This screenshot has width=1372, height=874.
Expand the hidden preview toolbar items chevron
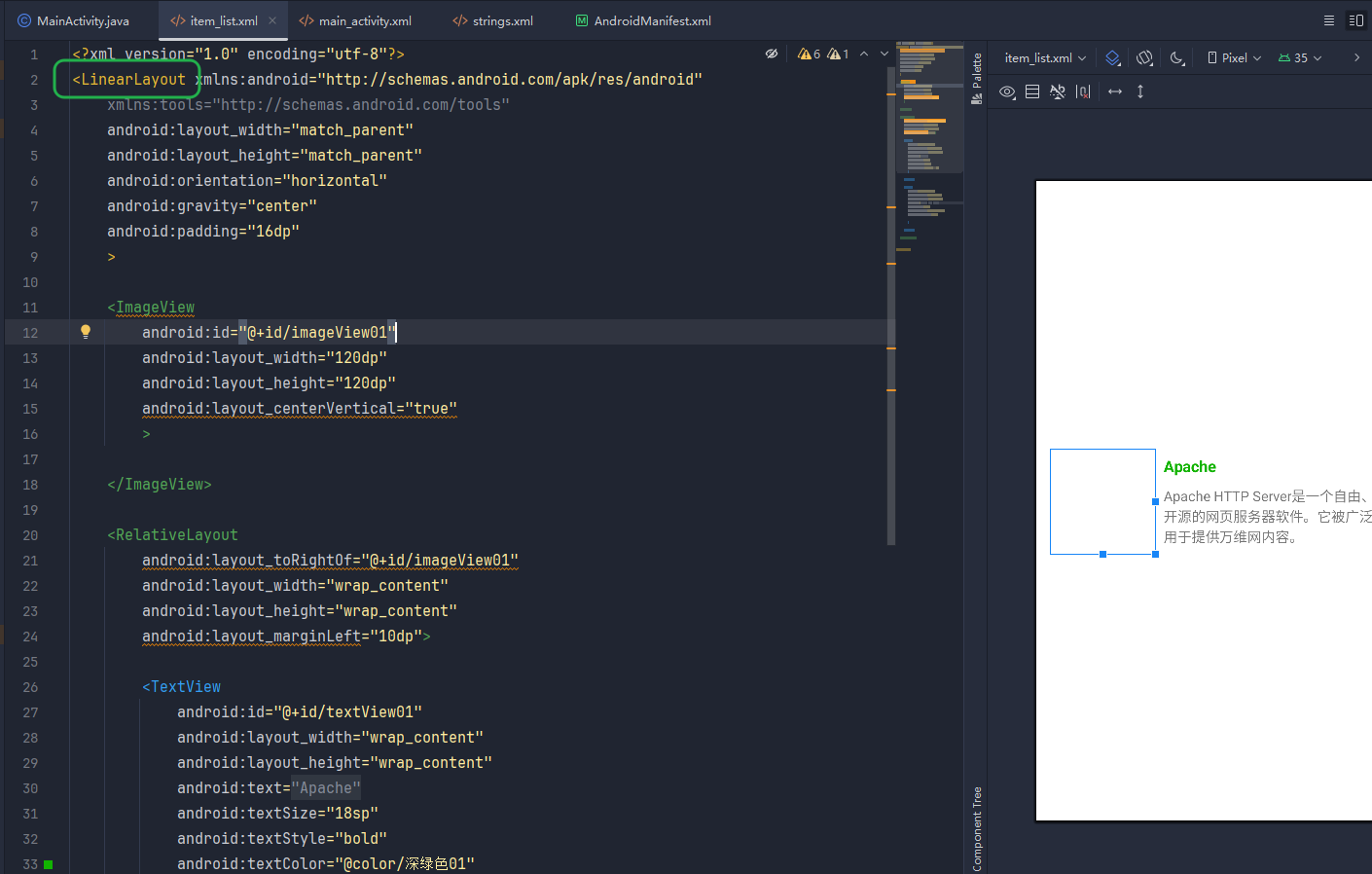1356,58
